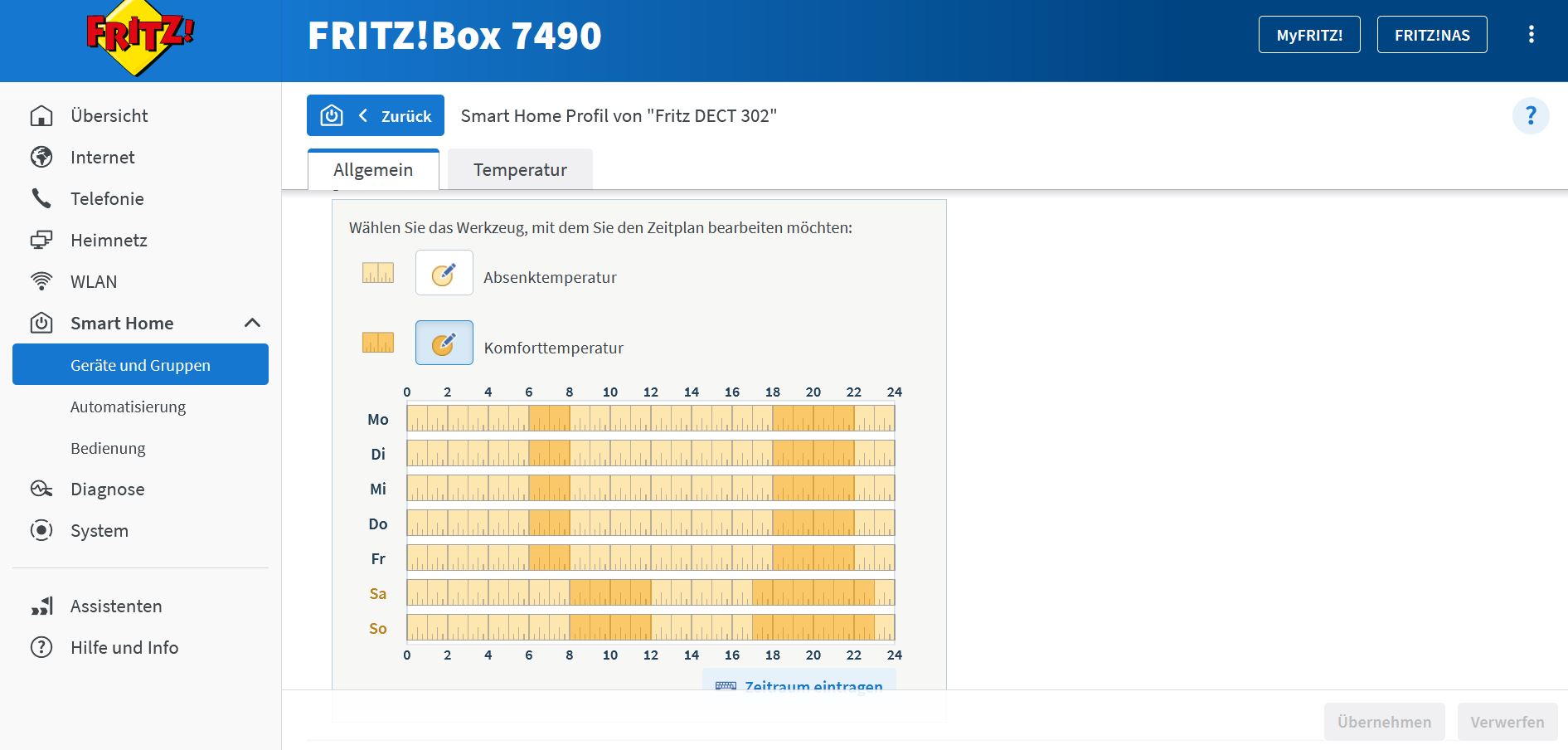Click the Verwerfen button
Screen dimensions: 1568x750
1507,722
